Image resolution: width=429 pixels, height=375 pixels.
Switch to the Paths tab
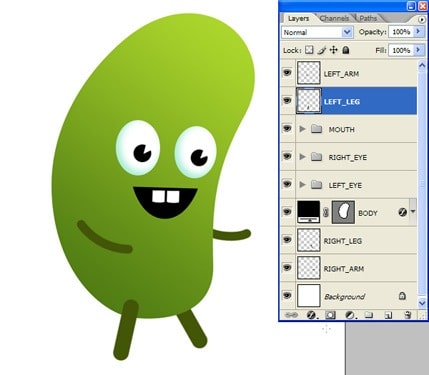[368, 18]
